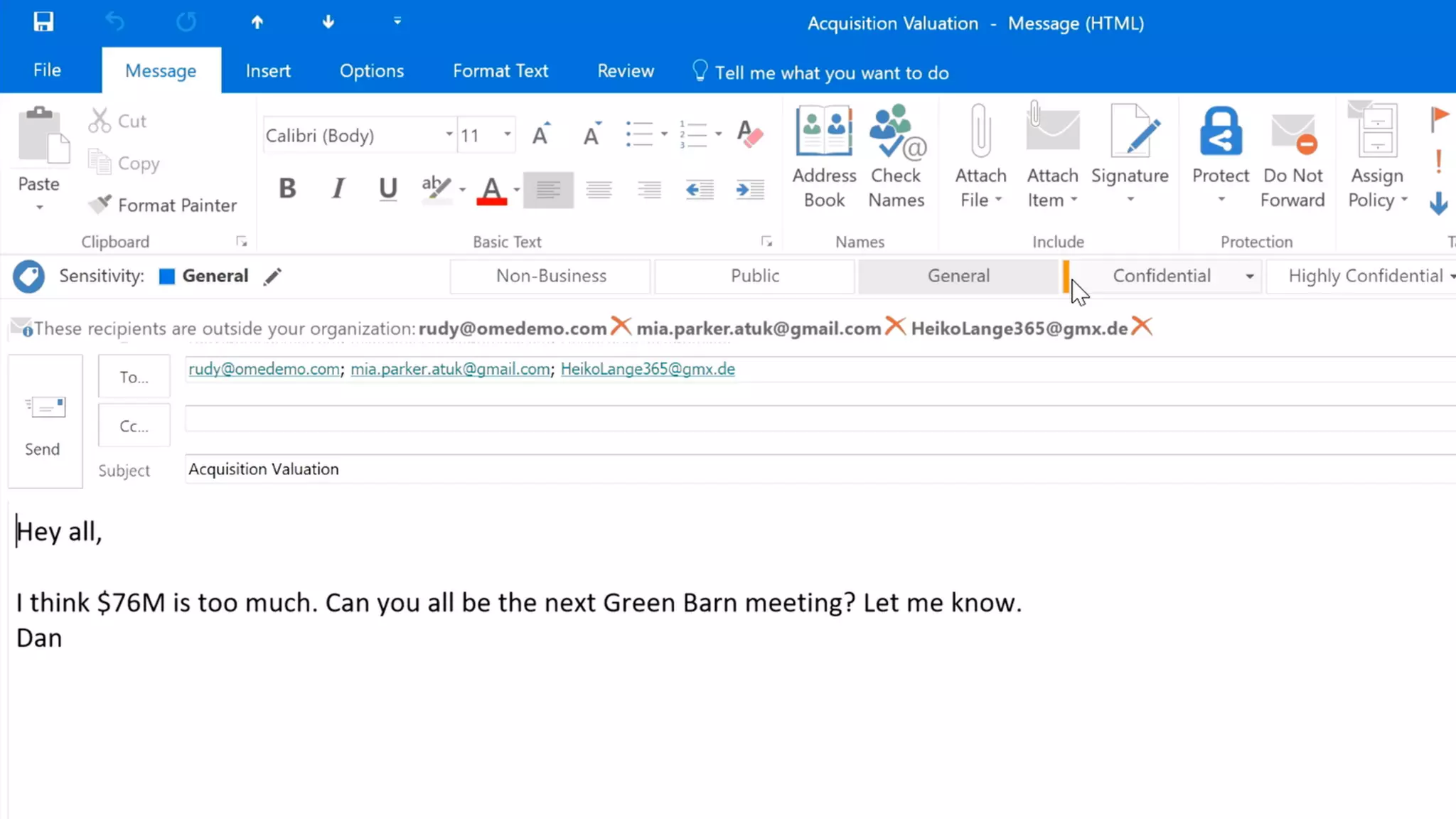Open highlight color dropdown arrow
This screenshot has height=819, width=1456.
click(462, 190)
